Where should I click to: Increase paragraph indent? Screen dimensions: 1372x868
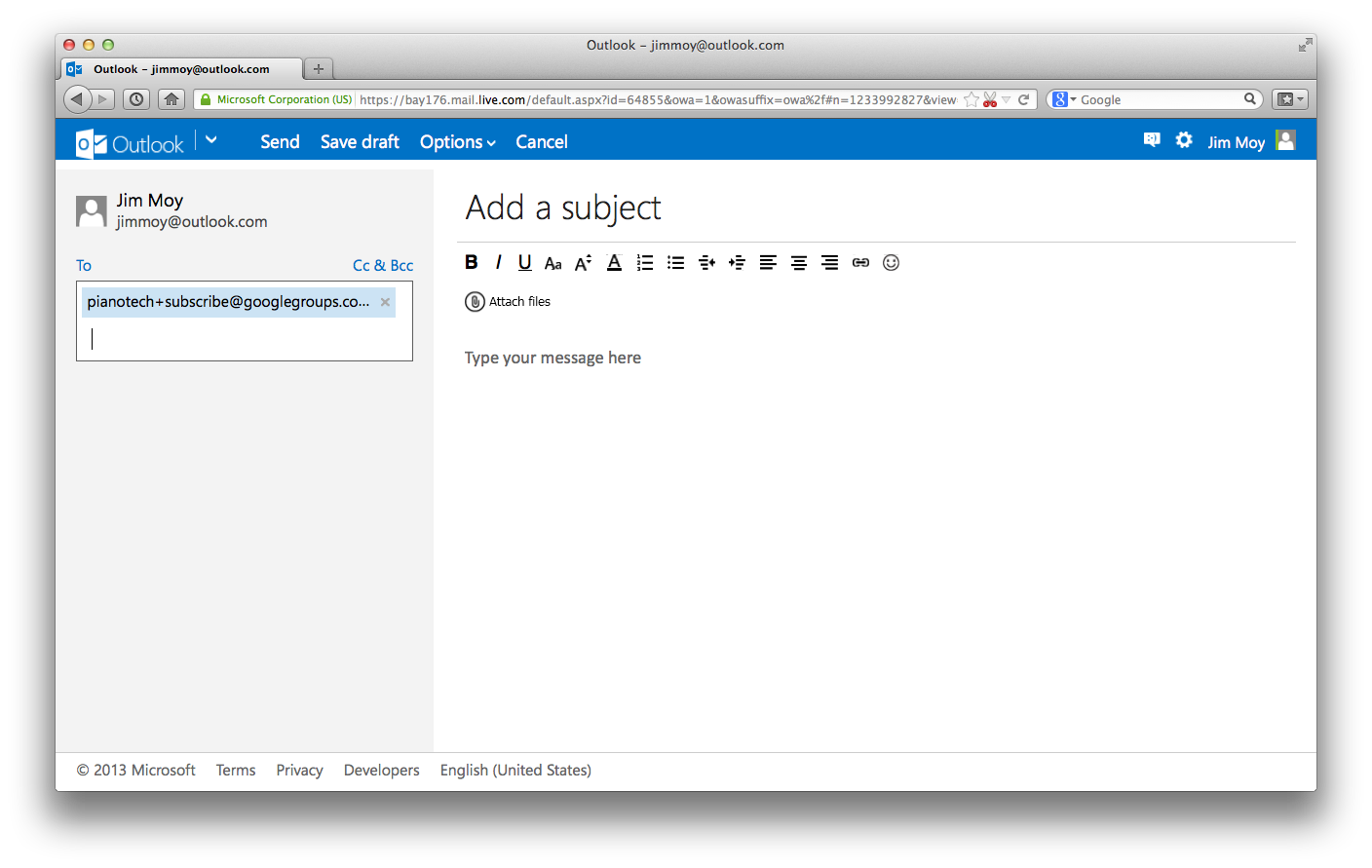click(737, 263)
